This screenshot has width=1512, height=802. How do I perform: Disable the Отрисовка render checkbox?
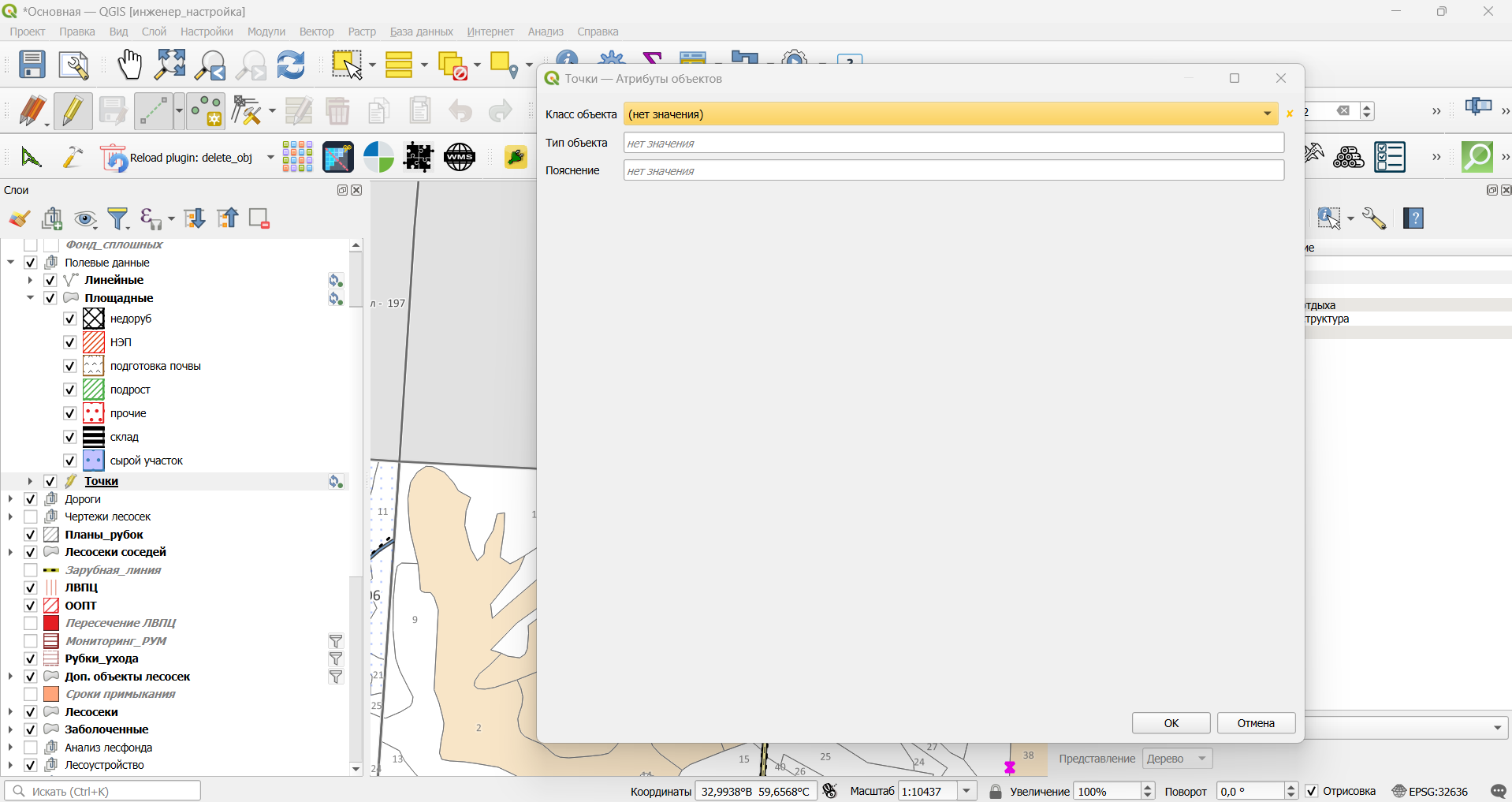pos(1312,791)
